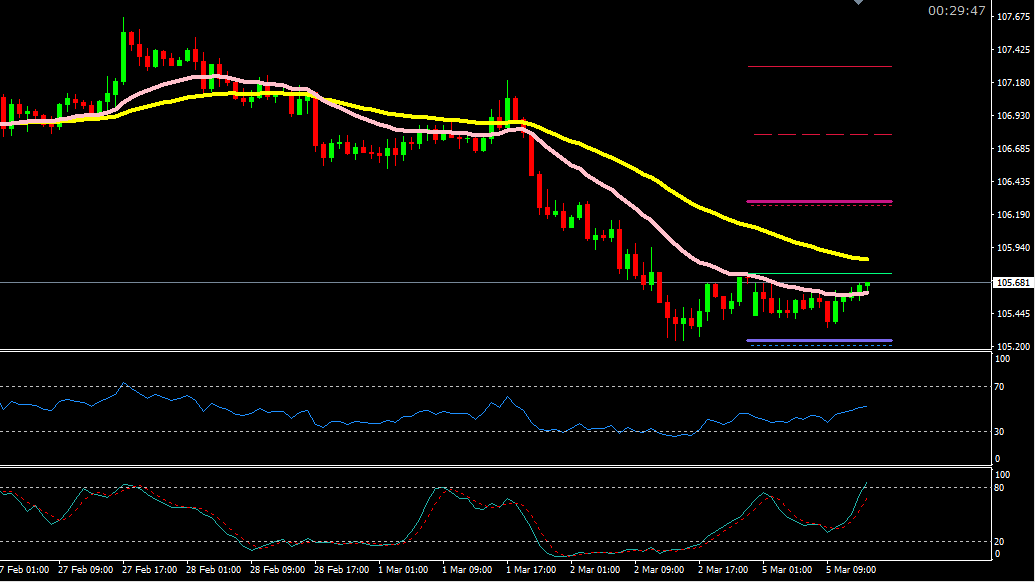The height and width of the screenshot is (582, 1036).
Task: Click the 28 Feb 17:00 time label
Action: tap(342, 569)
